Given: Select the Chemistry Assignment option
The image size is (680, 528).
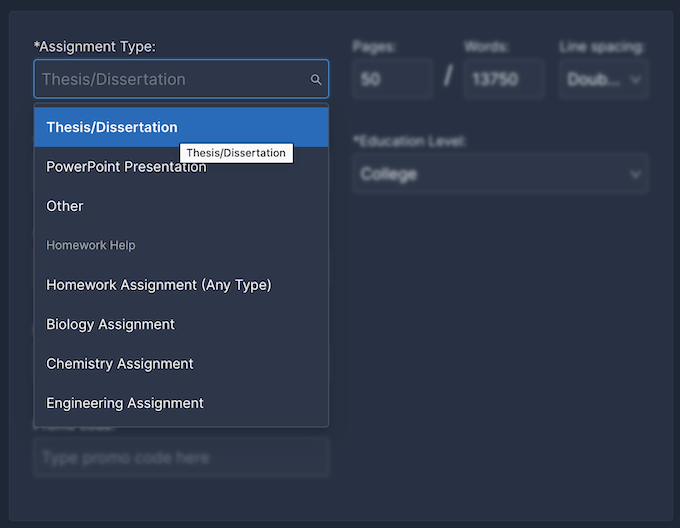Looking at the screenshot, I should coord(120,363).
